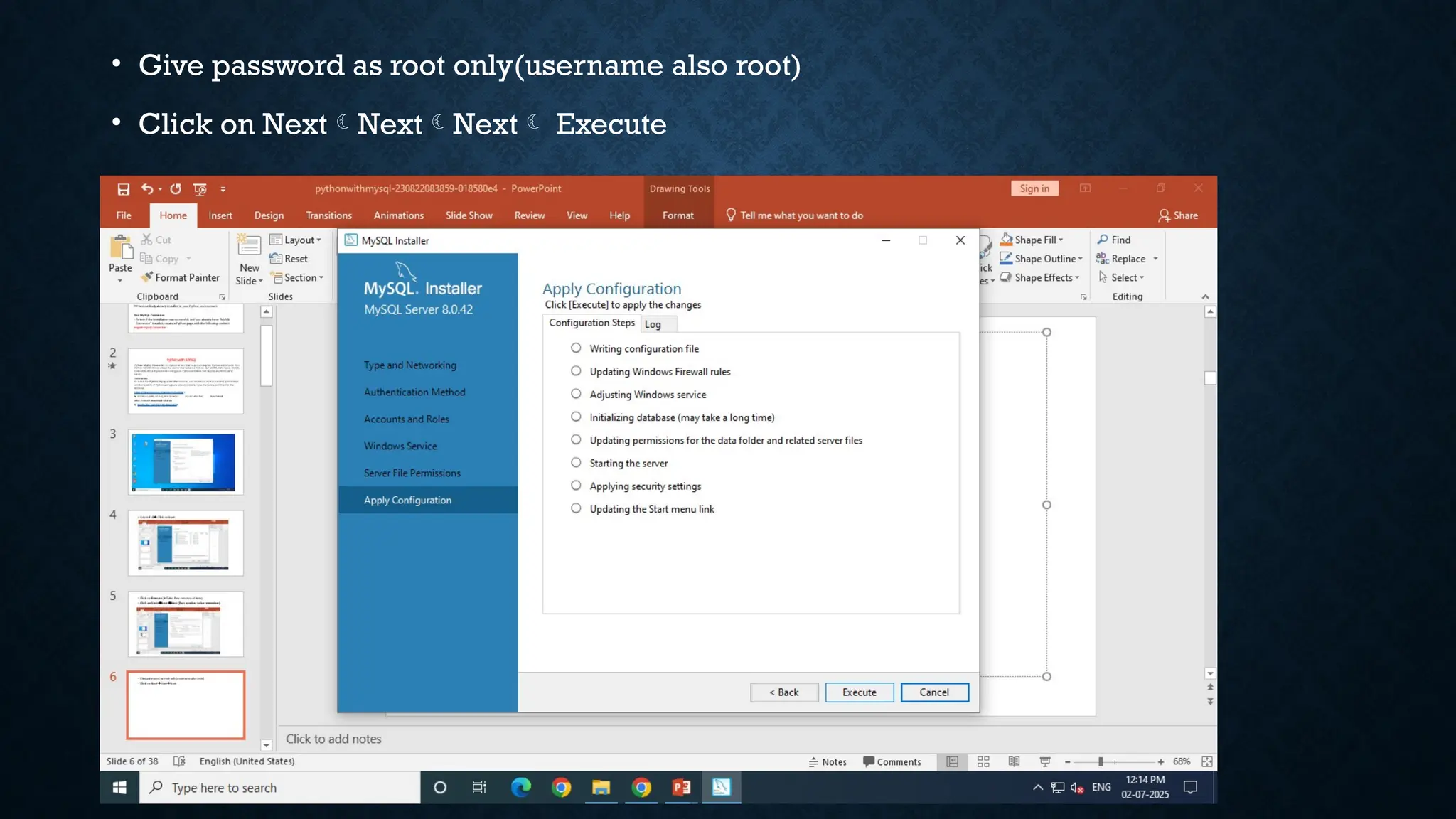
Task: Open the Layout dropdown
Action: point(296,240)
